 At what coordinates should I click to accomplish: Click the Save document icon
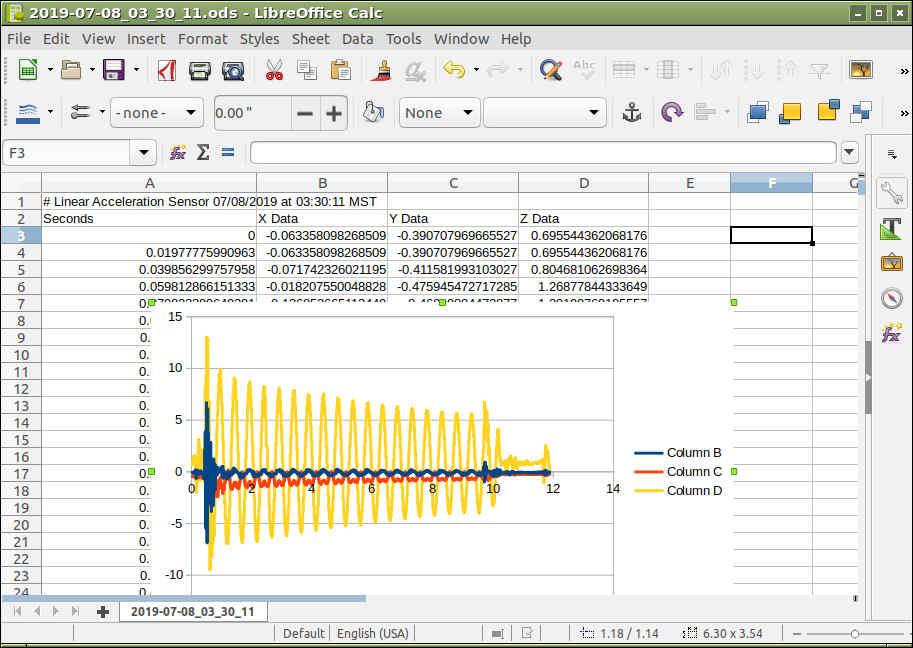pos(114,70)
